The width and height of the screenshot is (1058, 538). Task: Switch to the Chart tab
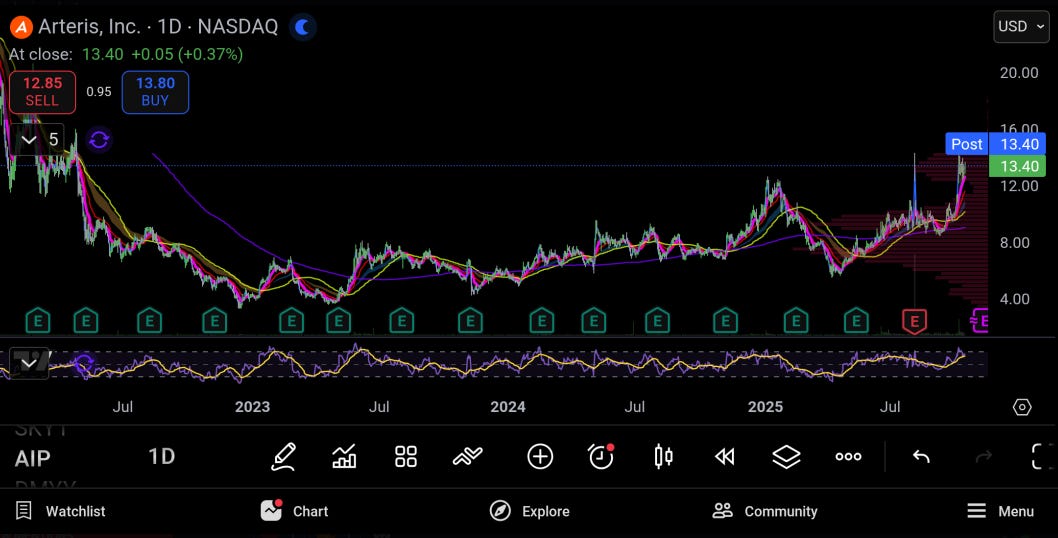pyautogui.click(x=295, y=511)
